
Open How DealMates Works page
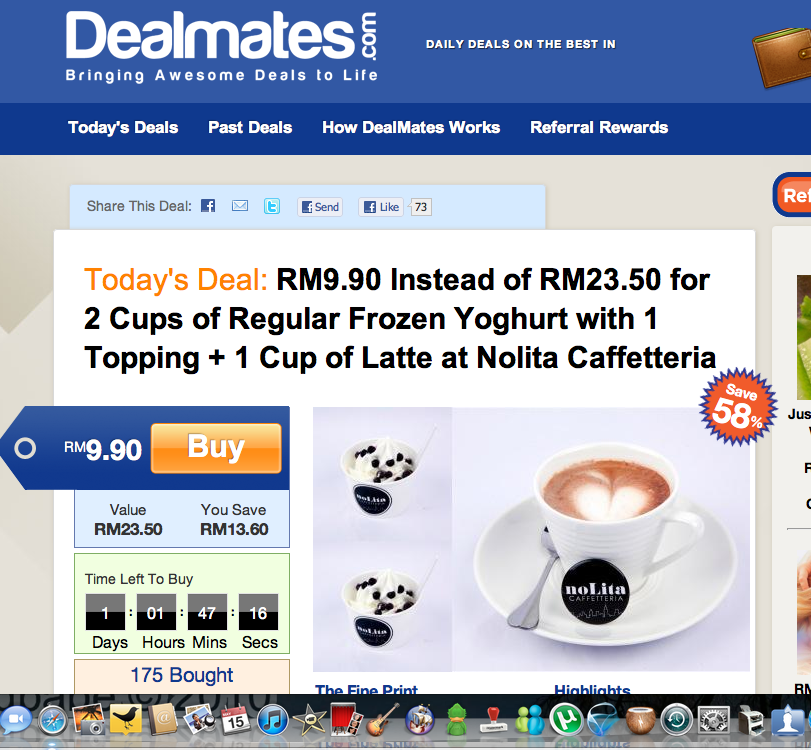pyautogui.click(x=411, y=127)
